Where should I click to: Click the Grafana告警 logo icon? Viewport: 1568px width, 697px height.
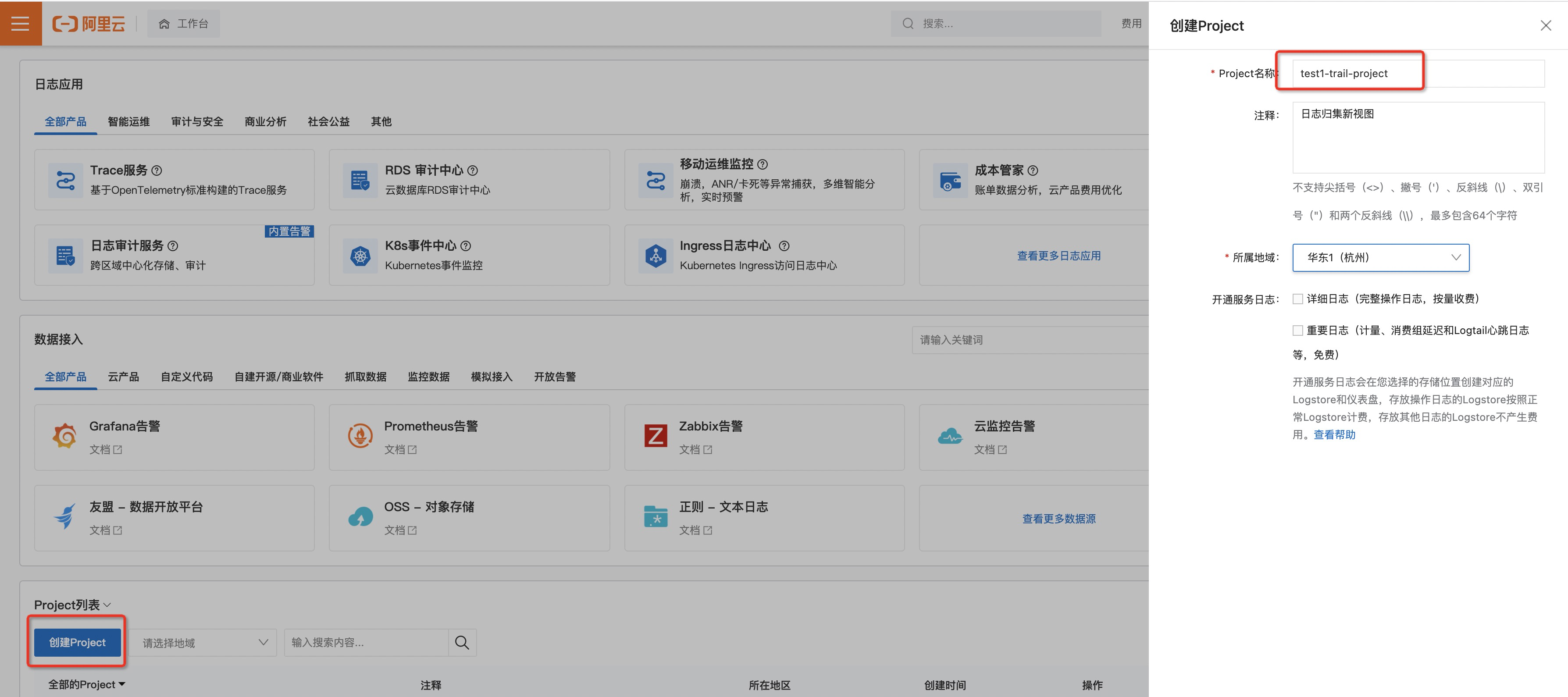(64, 436)
